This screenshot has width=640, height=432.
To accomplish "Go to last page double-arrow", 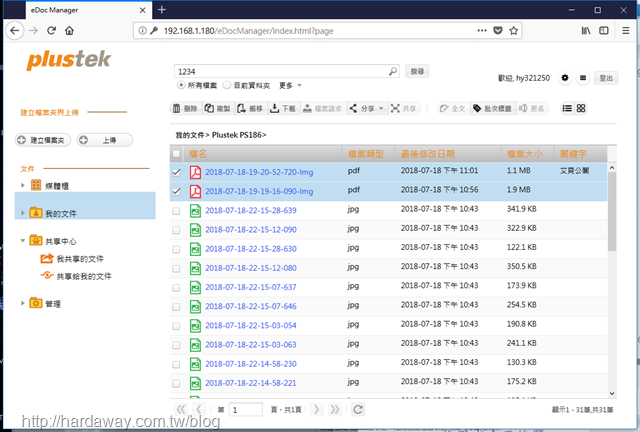I will [x=334, y=409].
